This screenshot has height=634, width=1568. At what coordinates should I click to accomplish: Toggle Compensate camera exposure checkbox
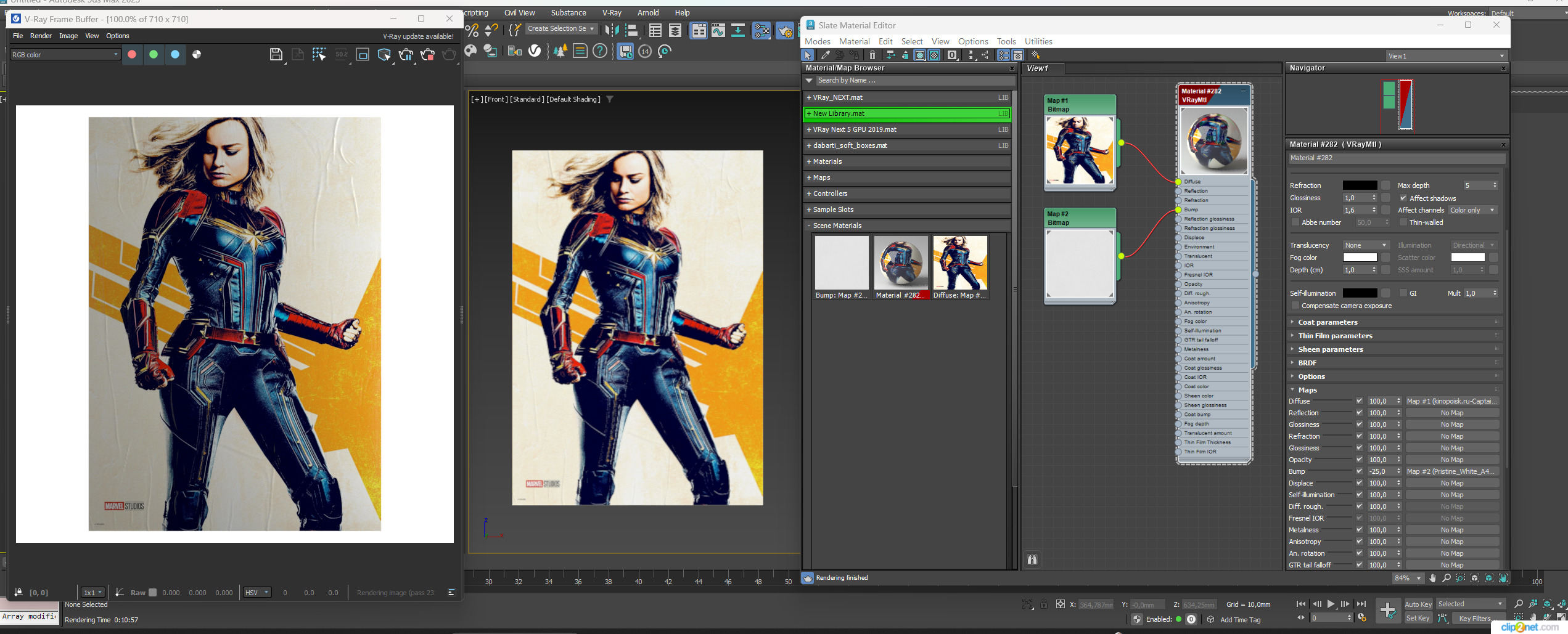click(1295, 306)
